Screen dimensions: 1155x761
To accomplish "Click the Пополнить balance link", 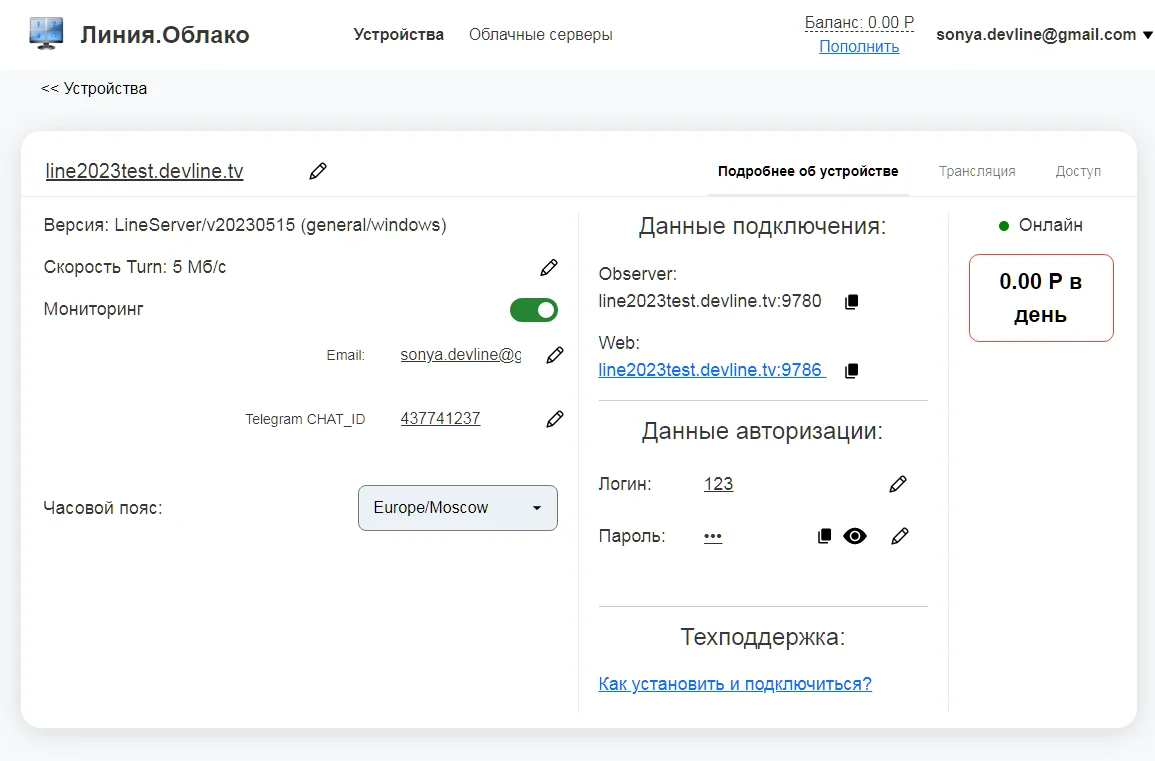I will [x=859, y=46].
